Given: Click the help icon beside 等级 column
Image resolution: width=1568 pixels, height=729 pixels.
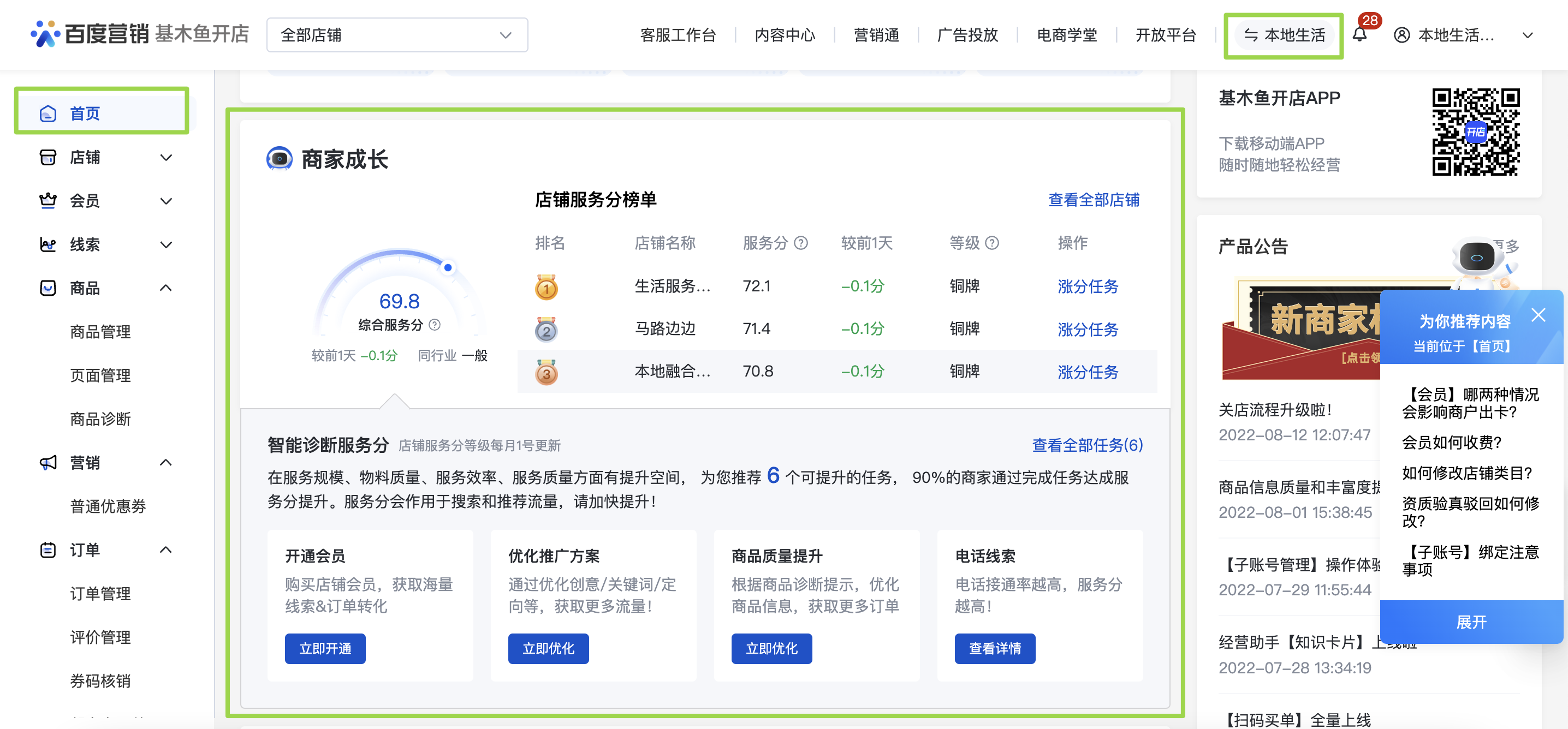Looking at the screenshot, I should pos(991,243).
